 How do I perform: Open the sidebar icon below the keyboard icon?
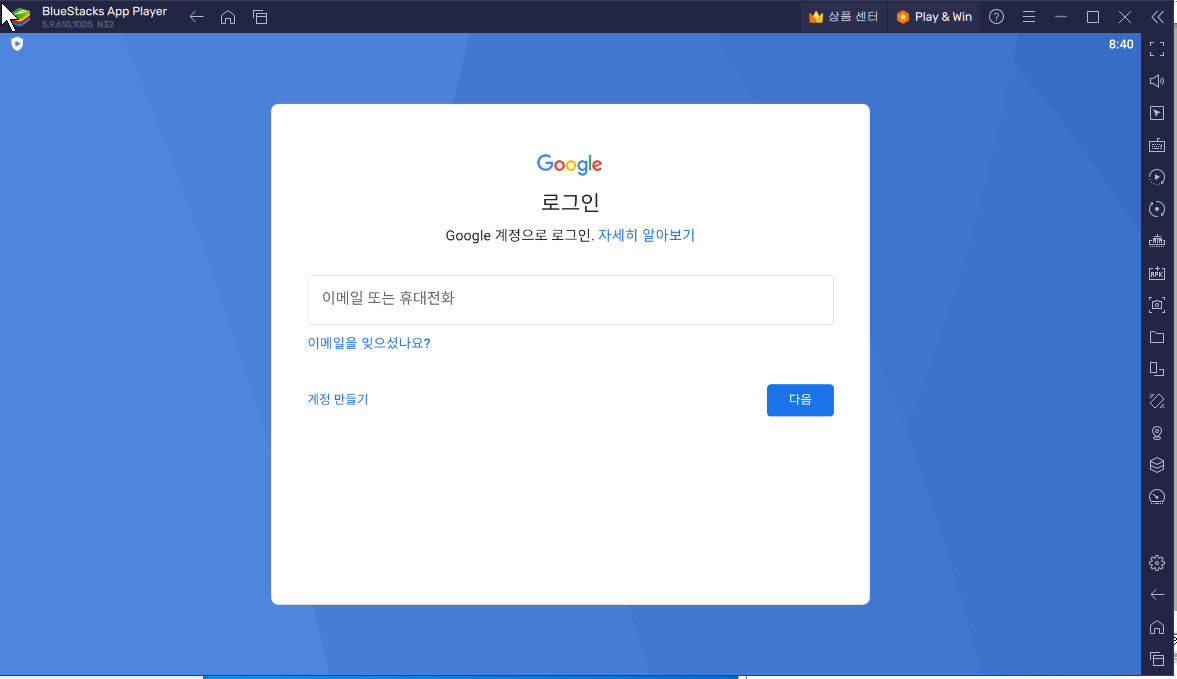[1157, 177]
